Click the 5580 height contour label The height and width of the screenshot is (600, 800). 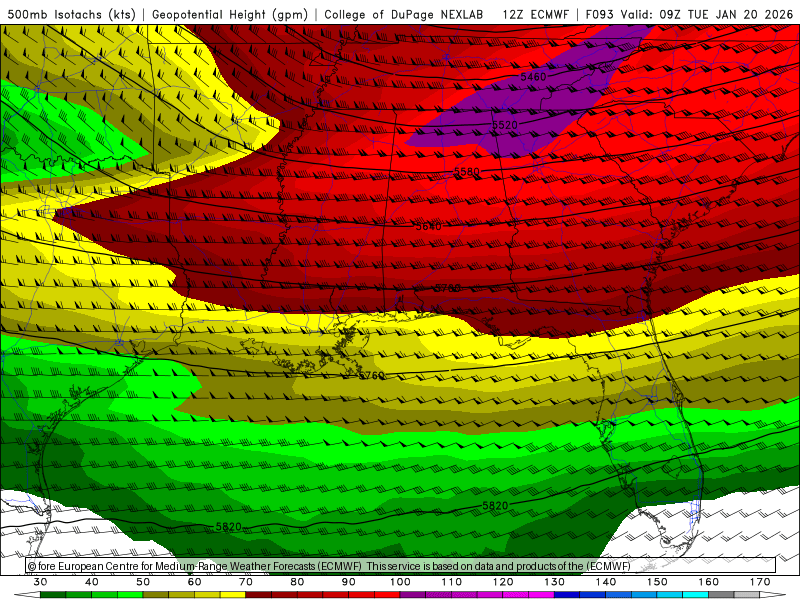pyautogui.click(x=467, y=172)
